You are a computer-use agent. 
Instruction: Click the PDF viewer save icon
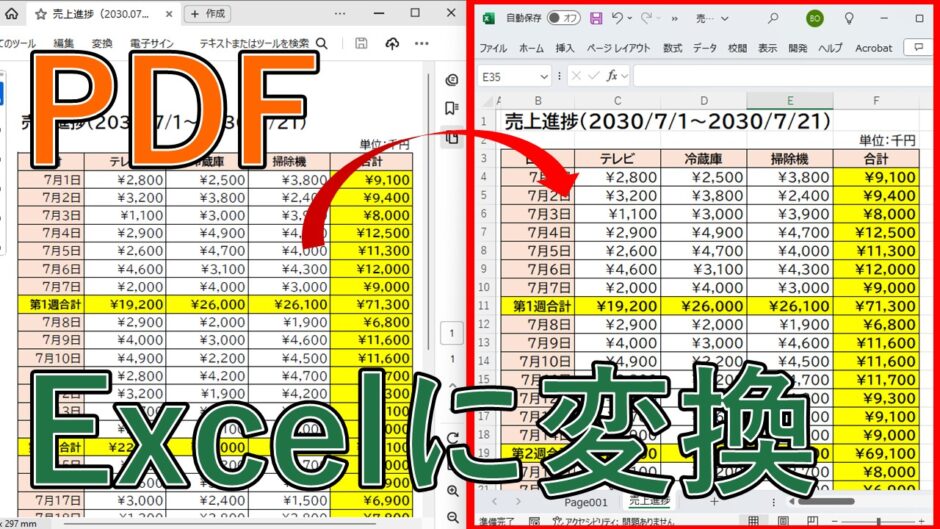361,43
